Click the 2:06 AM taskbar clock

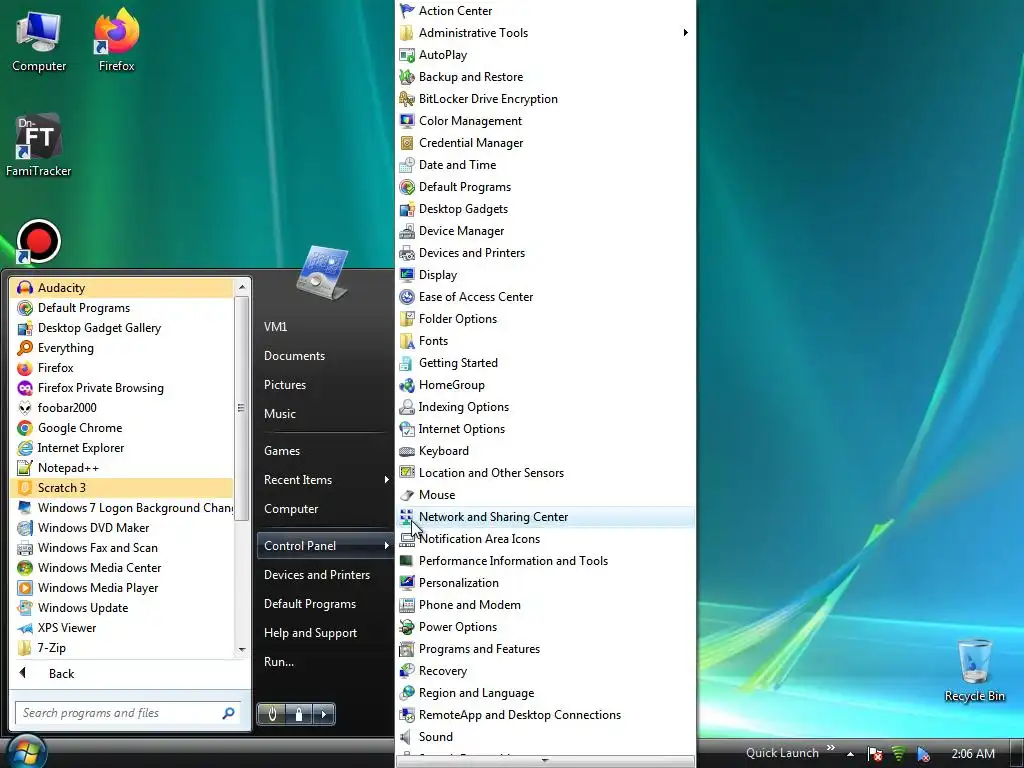(973, 754)
